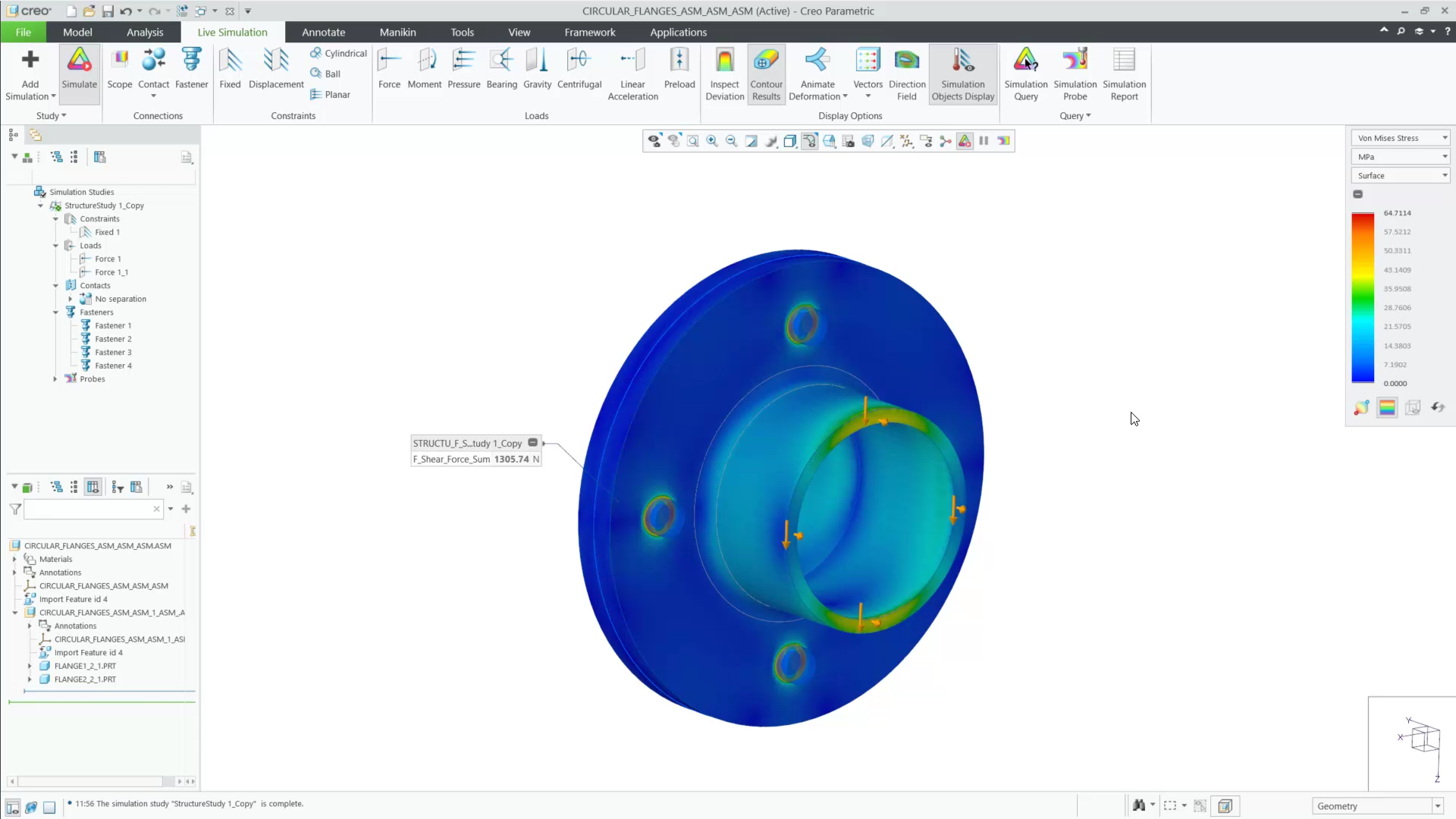Pause the running simulation in the graphics toolbar
Image resolution: width=1456 pixels, height=819 pixels.
point(984,140)
